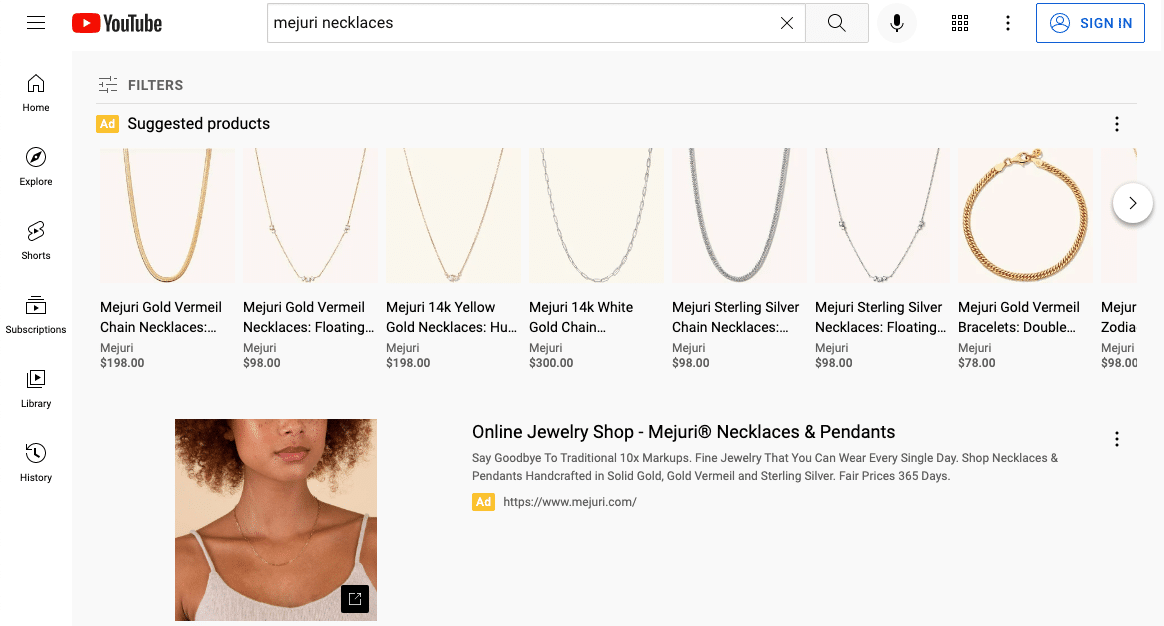Go to YouTube home via logo

point(117,23)
